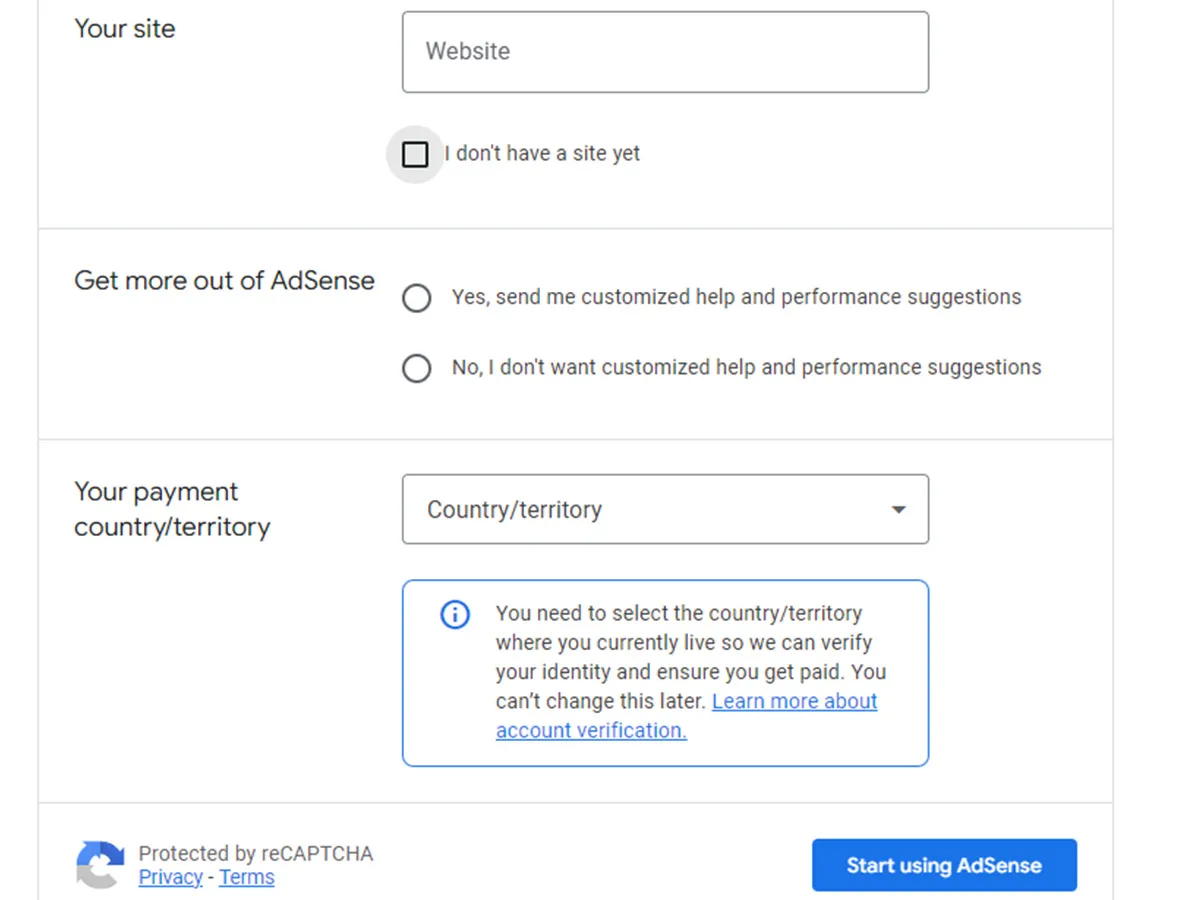Click the "Your payment country/territory" label
This screenshot has width=1200, height=900.
pyautogui.click(x=172, y=509)
